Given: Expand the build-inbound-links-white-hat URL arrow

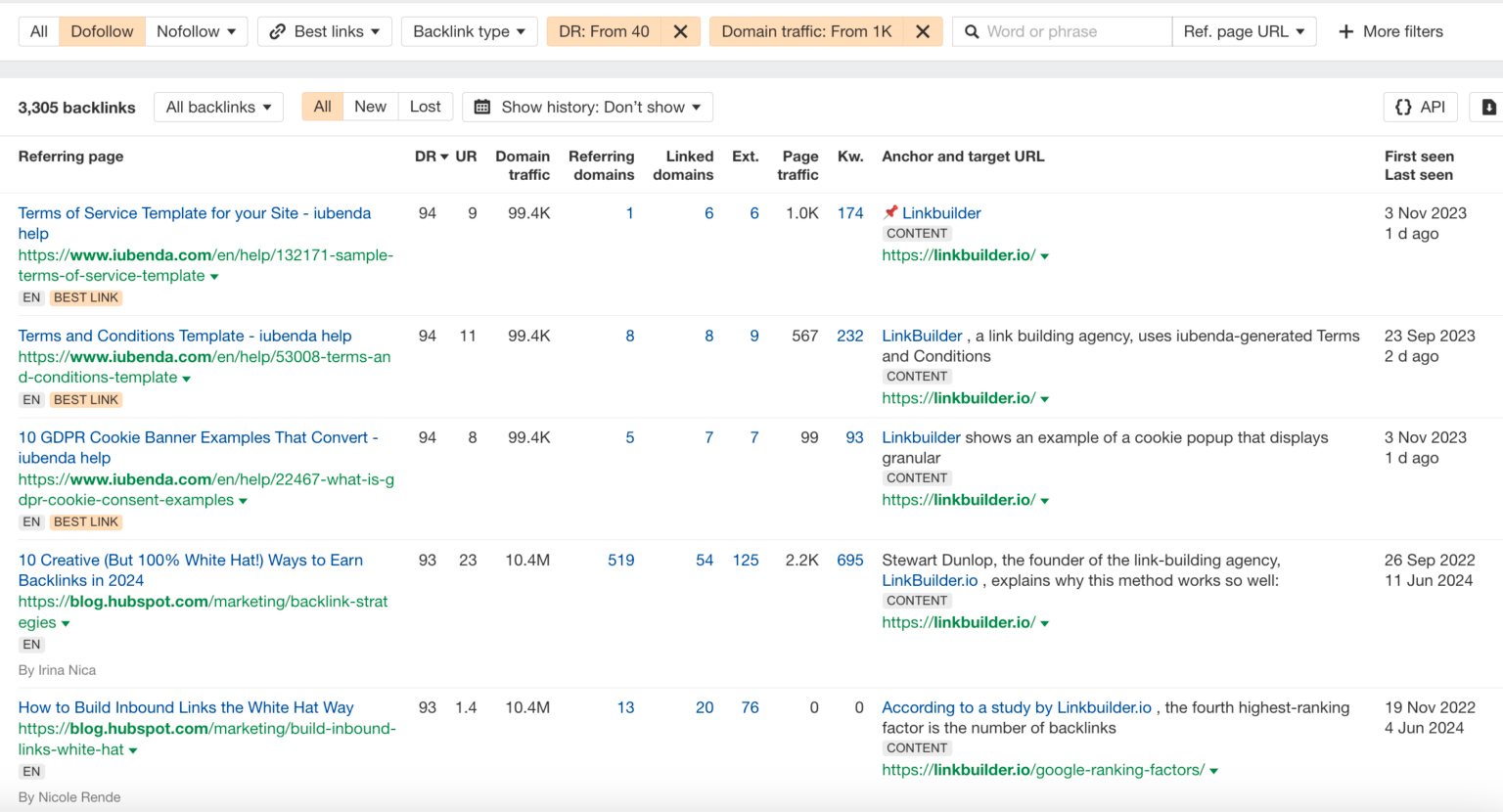Looking at the screenshot, I should 133,751.
